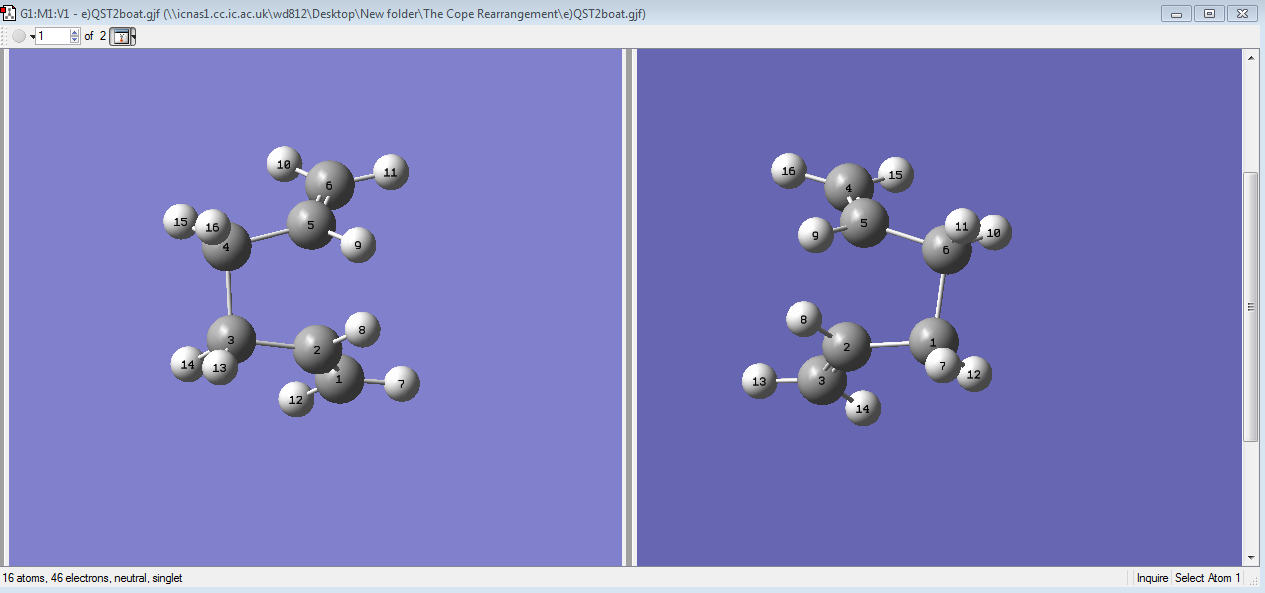
Task: Select hydrogen atom 13 in the right model
Action: pyautogui.click(x=760, y=381)
